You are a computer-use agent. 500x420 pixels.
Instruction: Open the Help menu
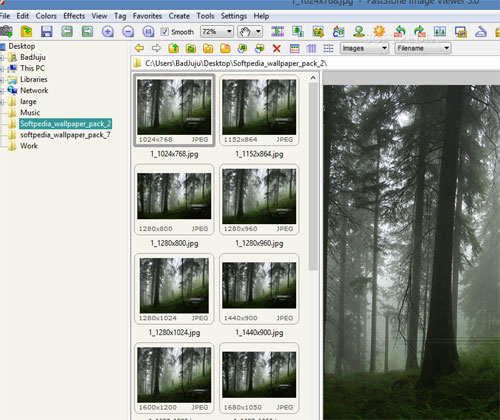tap(261, 16)
